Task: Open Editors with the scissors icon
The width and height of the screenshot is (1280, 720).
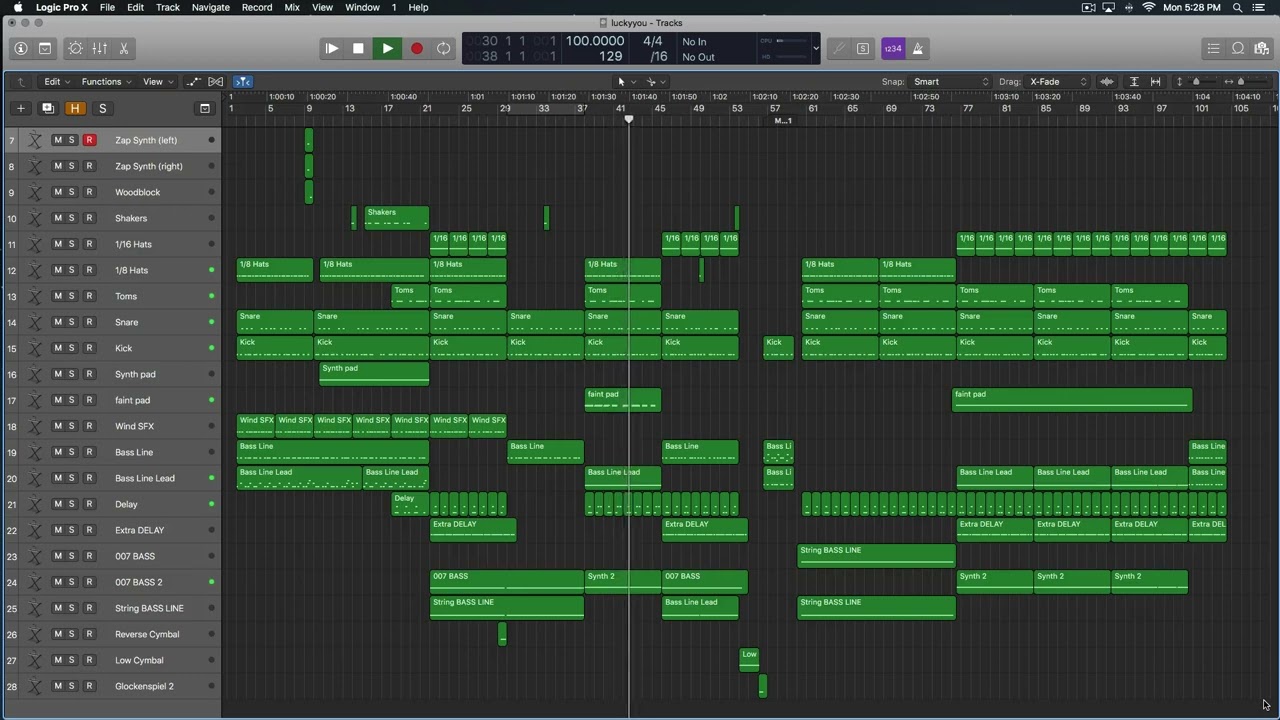Action: click(x=124, y=48)
